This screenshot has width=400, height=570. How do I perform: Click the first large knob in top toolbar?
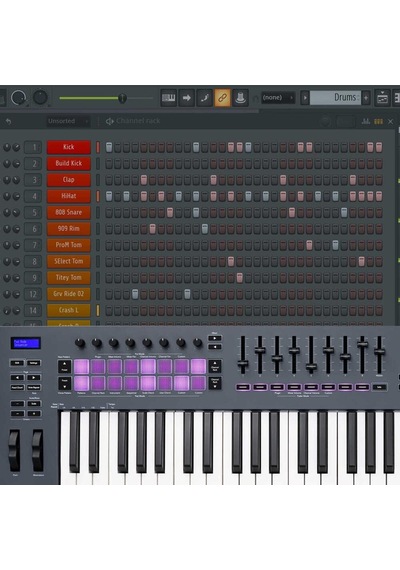[x=18, y=98]
